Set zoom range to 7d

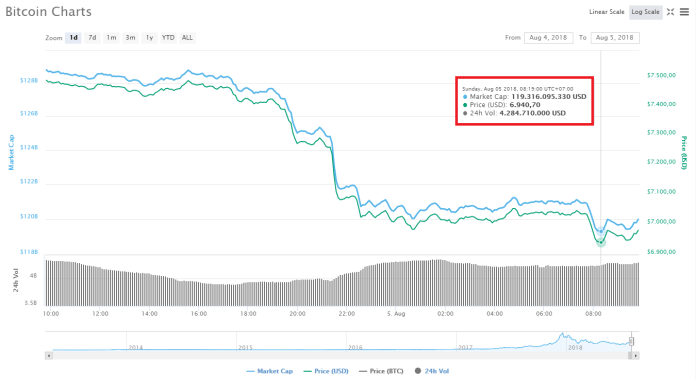click(x=92, y=38)
